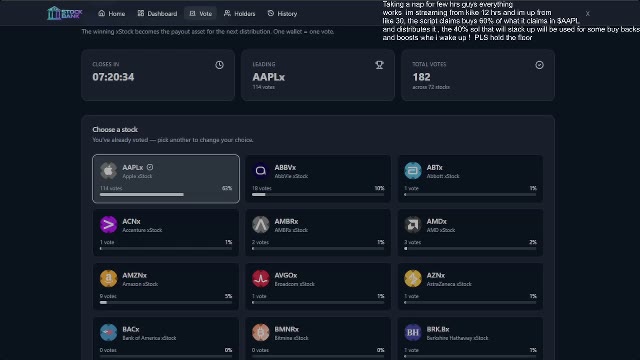Click the Bank of America logo icon
640x360 pixels.
(x=108, y=332)
